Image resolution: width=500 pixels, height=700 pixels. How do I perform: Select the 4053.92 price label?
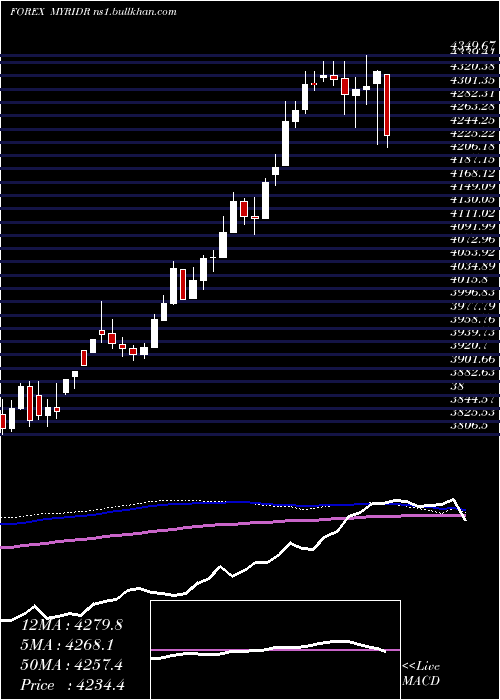[x=474, y=252]
